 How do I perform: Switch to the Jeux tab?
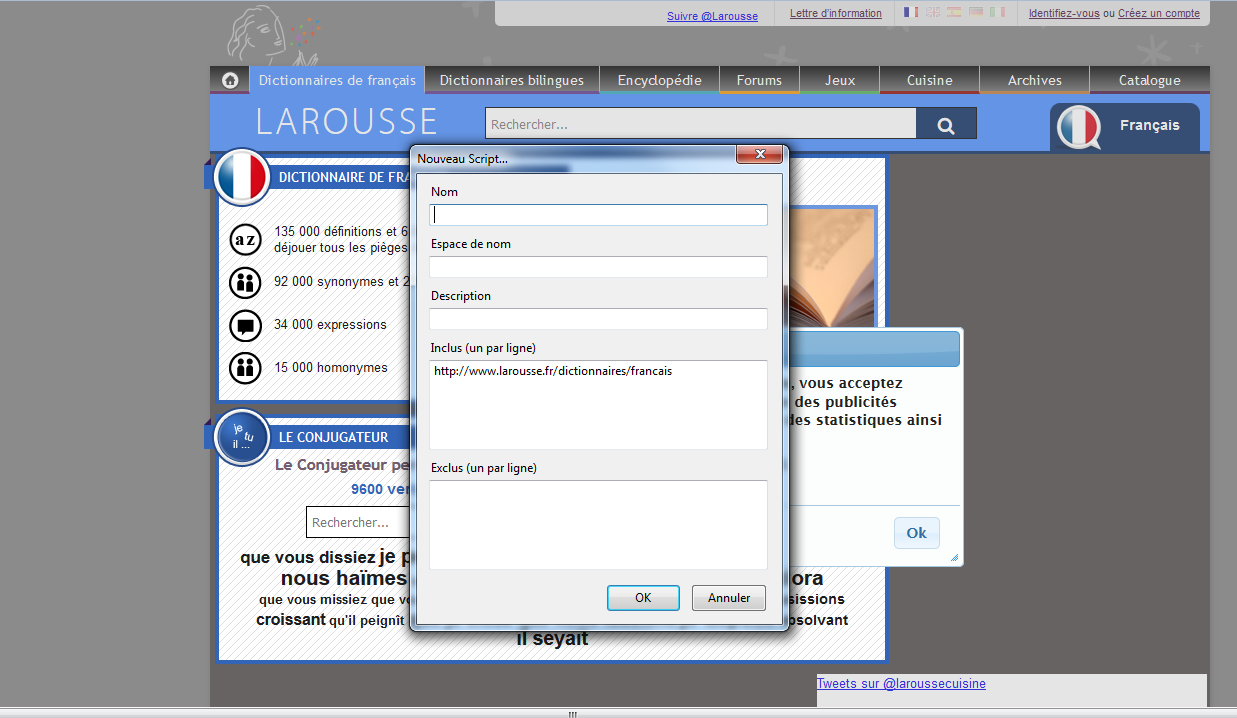point(840,80)
